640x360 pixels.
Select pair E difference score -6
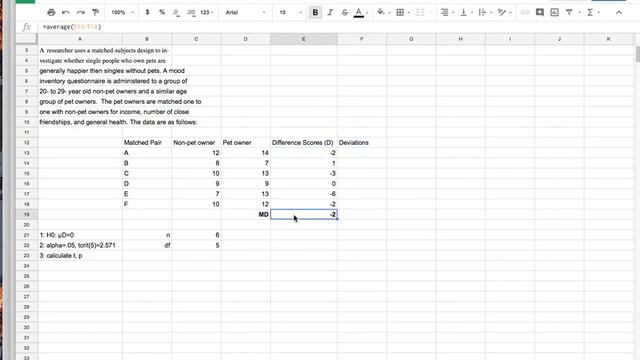pyautogui.click(x=304, y=194)
